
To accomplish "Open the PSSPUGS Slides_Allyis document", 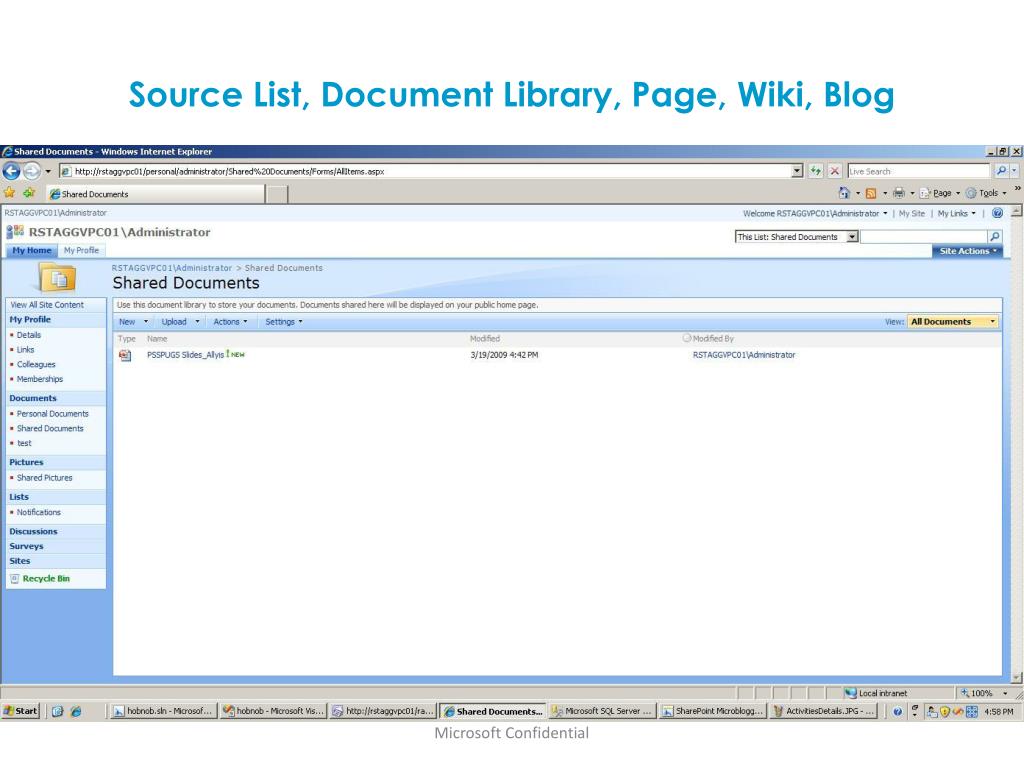I will 185,355.
